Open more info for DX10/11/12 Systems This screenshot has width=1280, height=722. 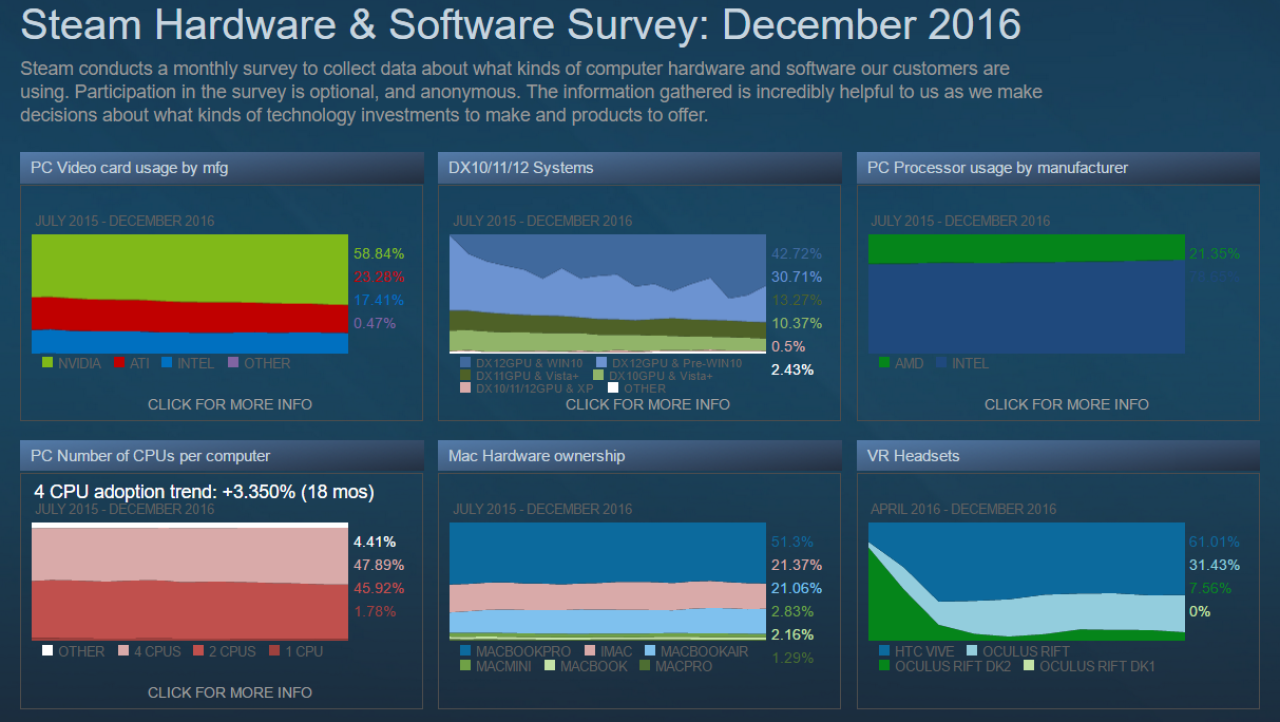point(648,404)
